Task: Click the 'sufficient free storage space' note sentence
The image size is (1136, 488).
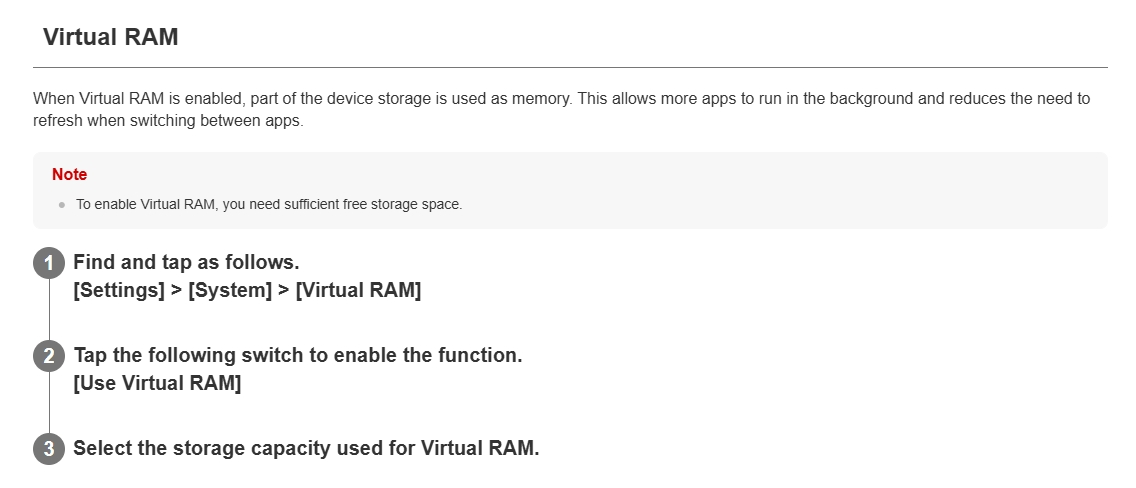Action: coord(269,205)
